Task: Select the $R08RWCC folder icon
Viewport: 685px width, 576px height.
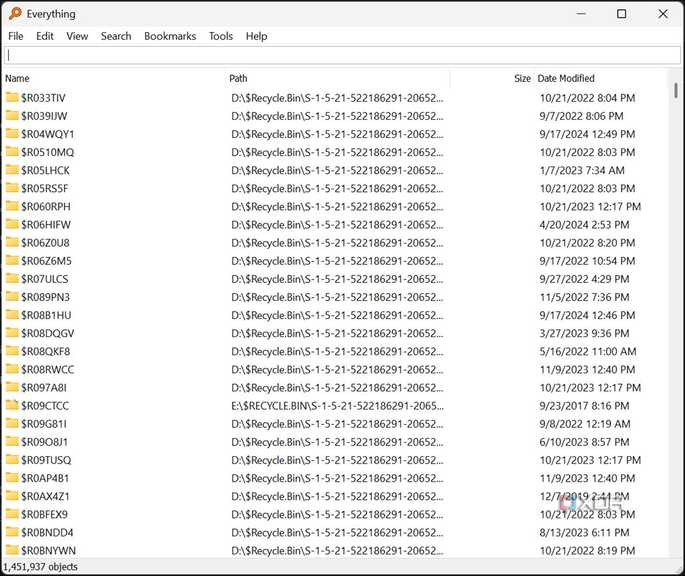Action: click(x=12, y=369)
